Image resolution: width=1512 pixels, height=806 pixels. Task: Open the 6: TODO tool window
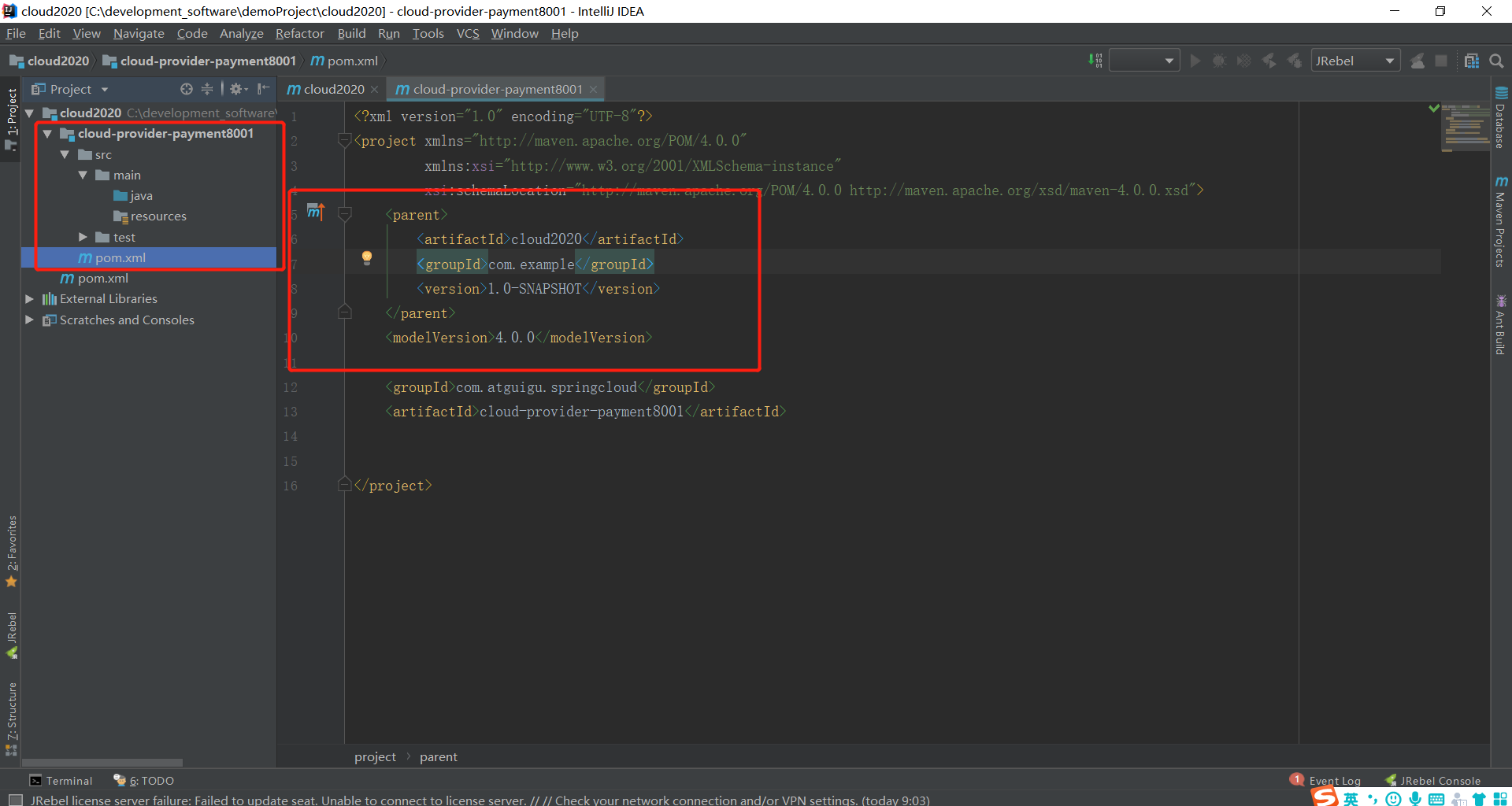coord(143,781)
